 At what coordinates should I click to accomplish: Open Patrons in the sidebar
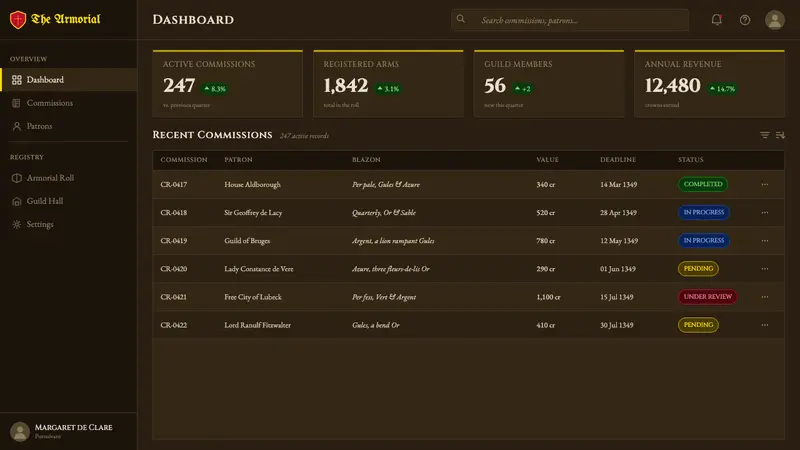click(68, 126)
